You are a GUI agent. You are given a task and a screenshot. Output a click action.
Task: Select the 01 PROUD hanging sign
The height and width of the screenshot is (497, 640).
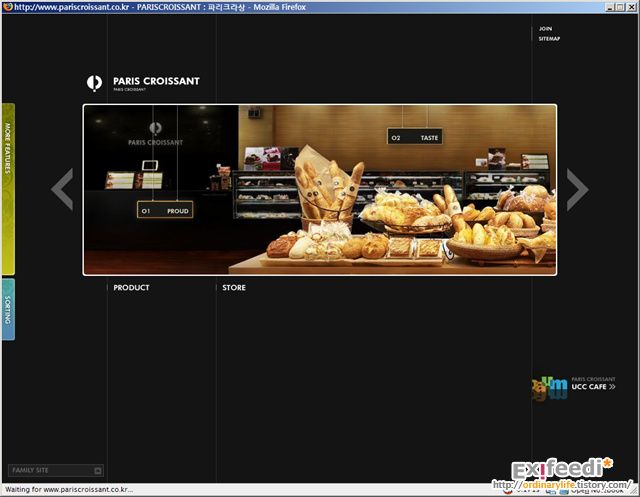[165, 210]
